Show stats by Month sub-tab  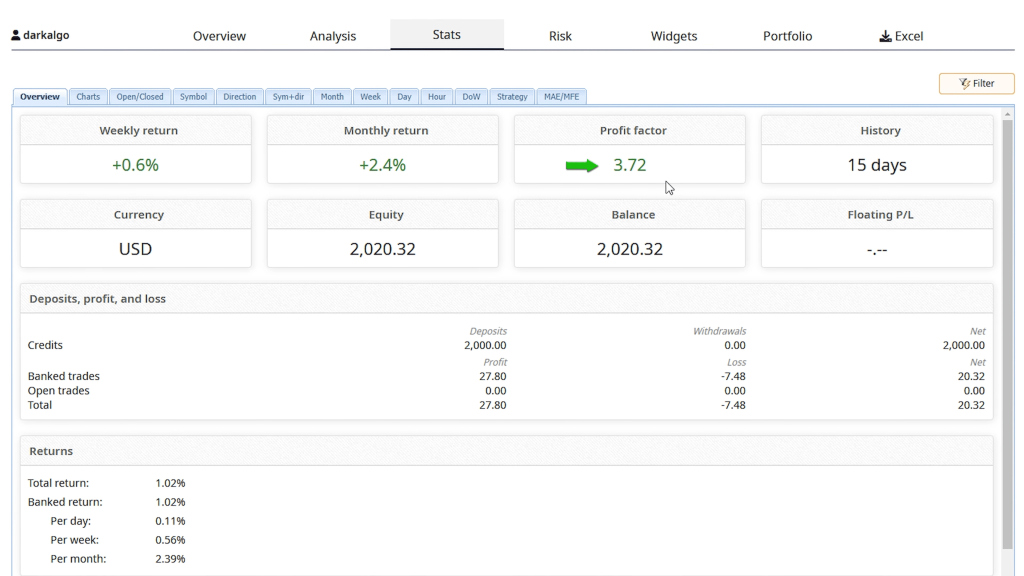(x=332, y=97)
